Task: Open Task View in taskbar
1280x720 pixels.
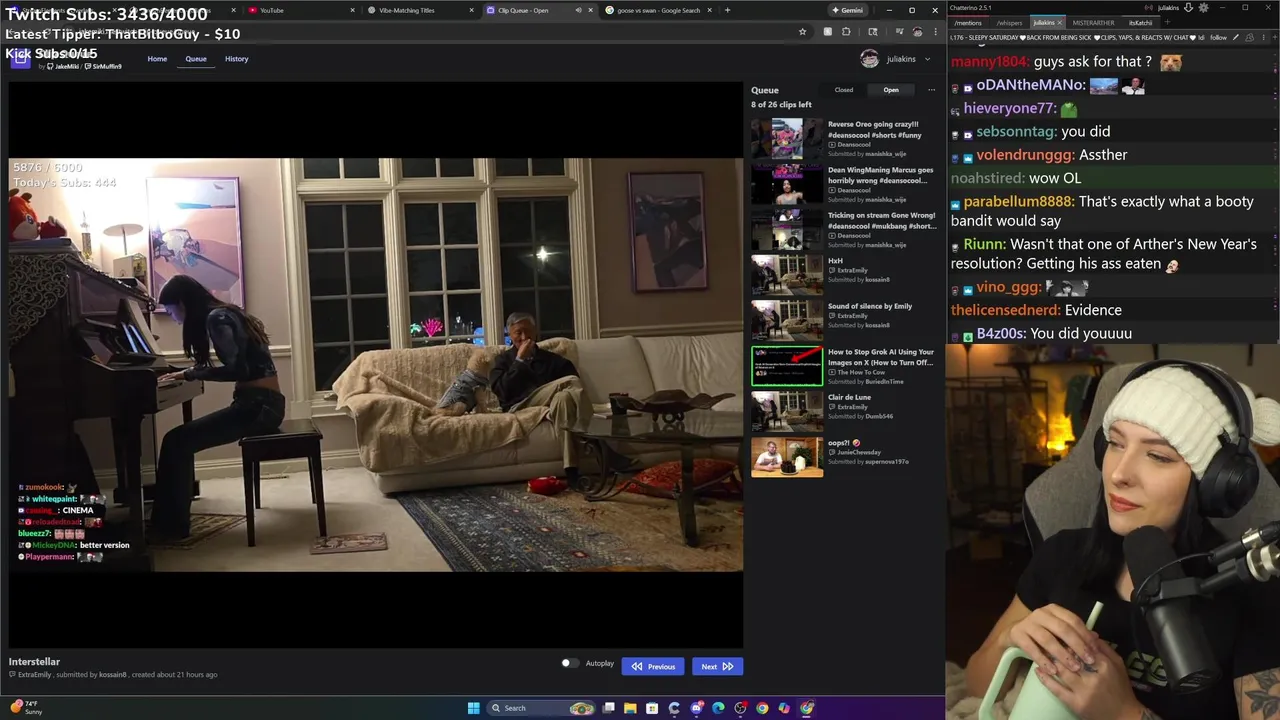Action: (x=608, y=708)
